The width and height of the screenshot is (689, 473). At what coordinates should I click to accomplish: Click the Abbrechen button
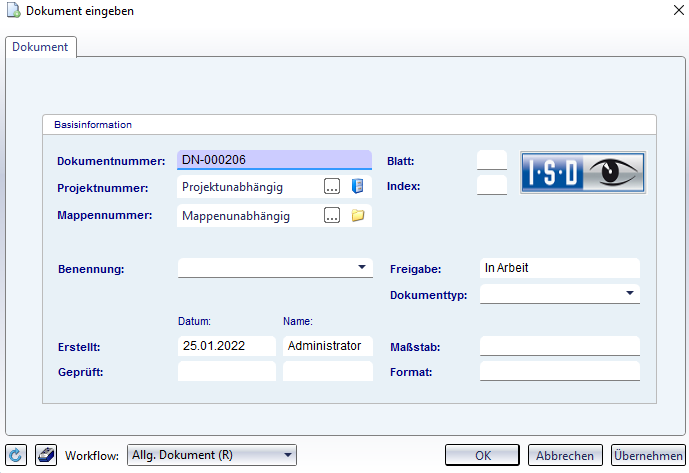click(x=565, y=455)
